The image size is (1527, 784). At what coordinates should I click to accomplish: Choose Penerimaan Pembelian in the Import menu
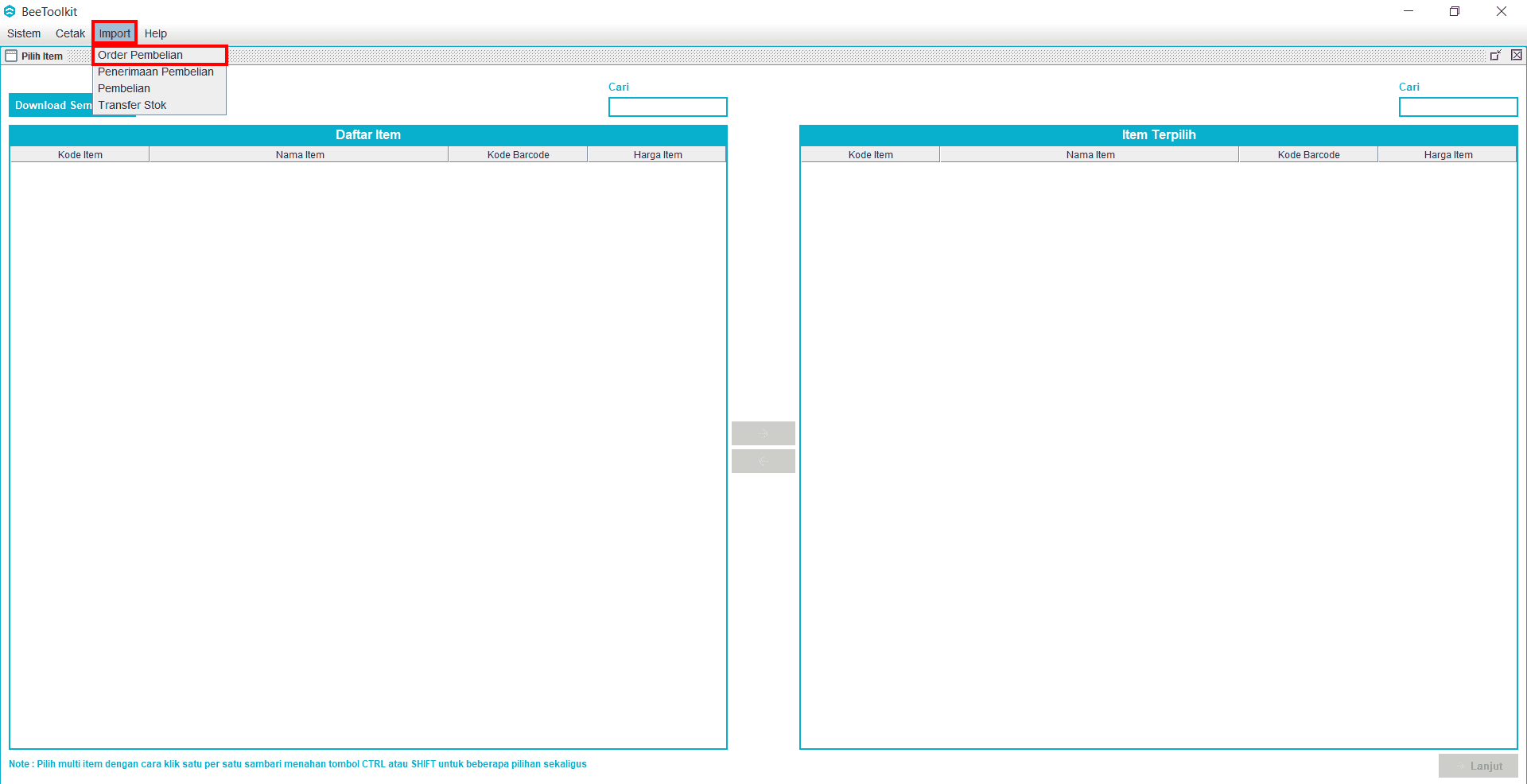click(156, 72)
